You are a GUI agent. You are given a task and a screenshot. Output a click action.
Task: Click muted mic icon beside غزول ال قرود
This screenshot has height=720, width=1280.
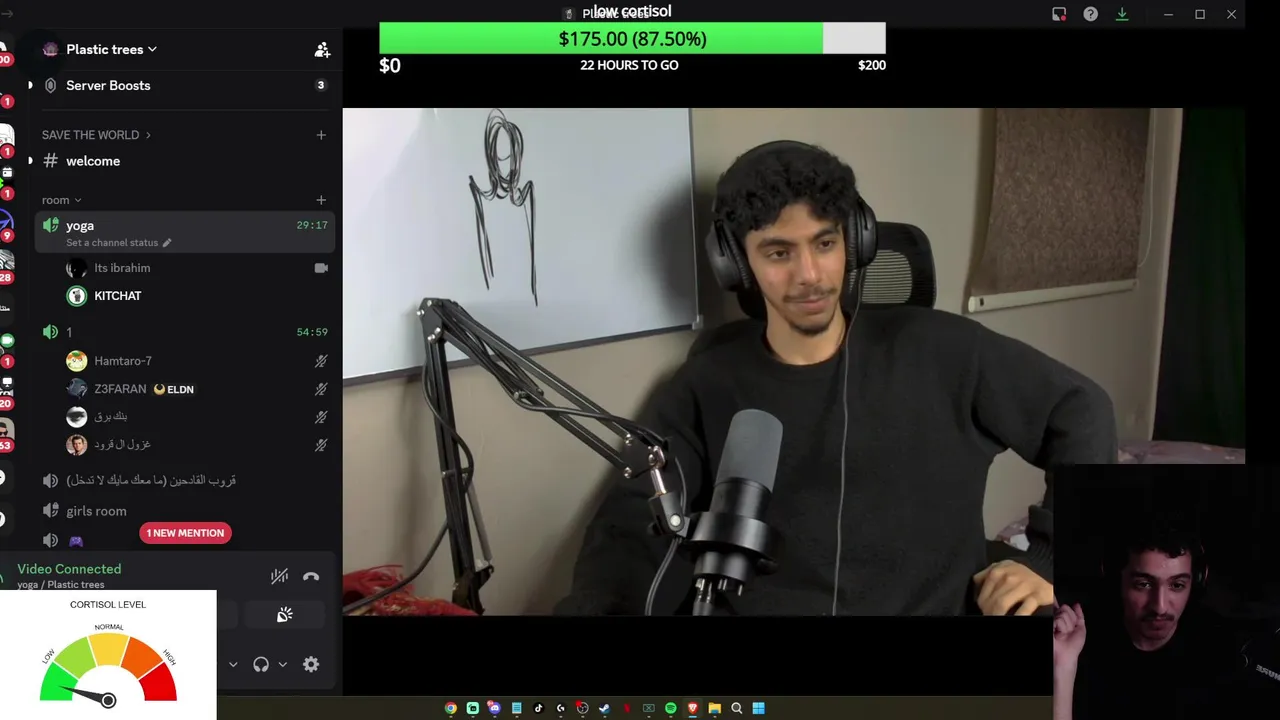click(321, 445)
